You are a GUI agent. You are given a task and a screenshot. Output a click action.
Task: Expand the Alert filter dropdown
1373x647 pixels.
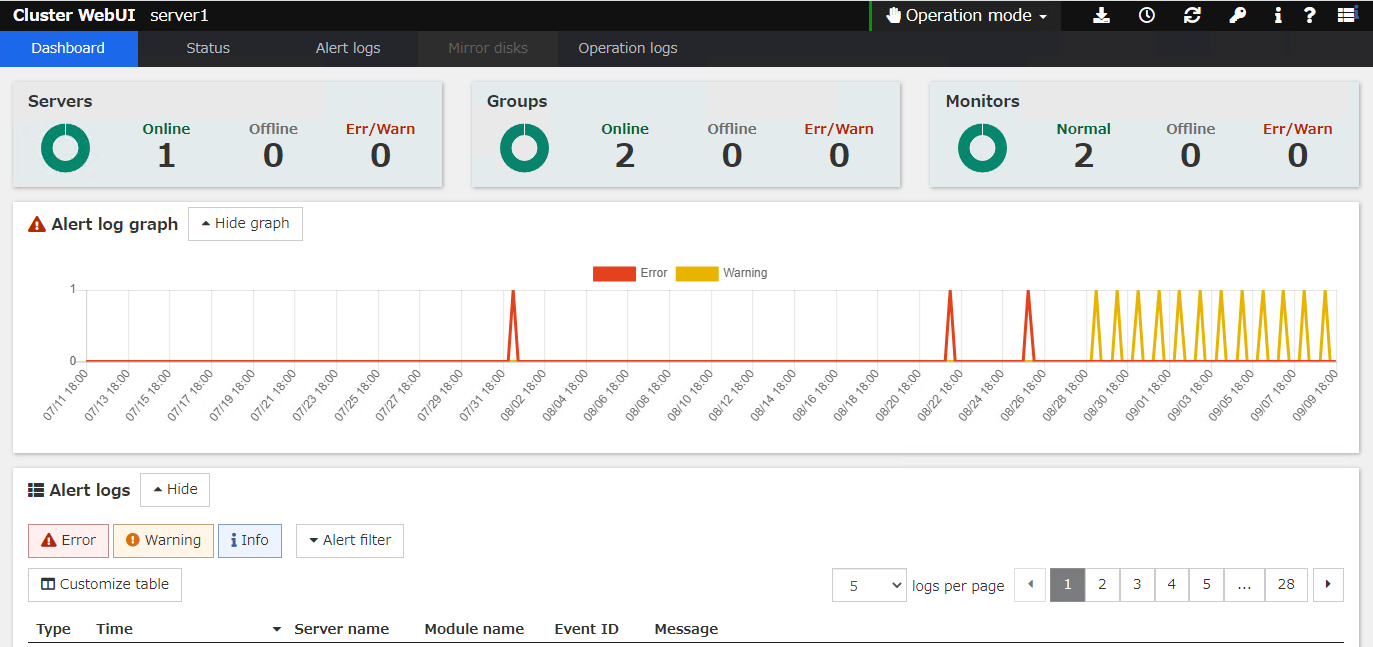click(350, 540)
